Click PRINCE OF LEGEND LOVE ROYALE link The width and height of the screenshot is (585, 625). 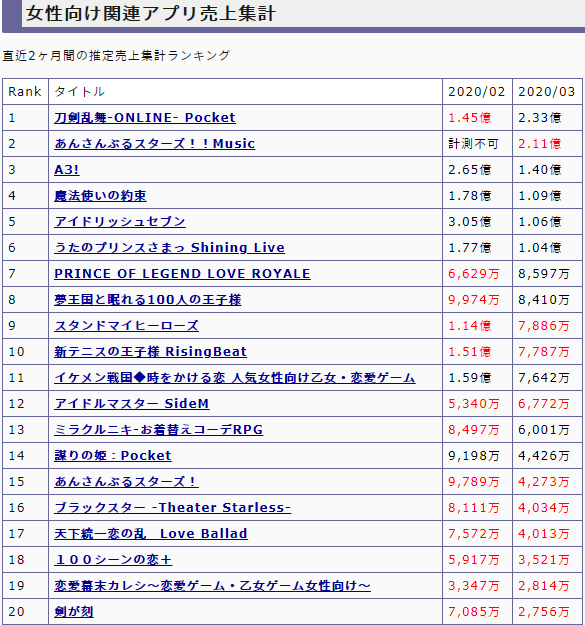(x=182, y=273)
